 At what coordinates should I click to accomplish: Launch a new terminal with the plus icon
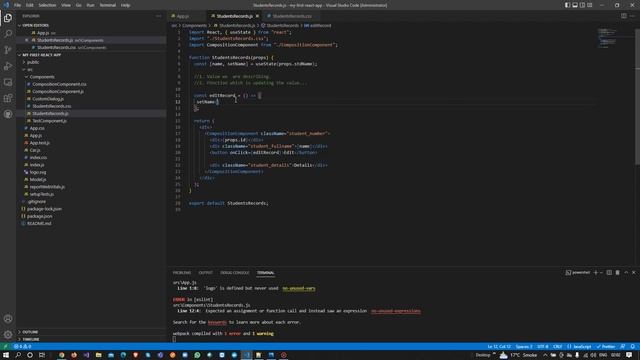[596, 272]
